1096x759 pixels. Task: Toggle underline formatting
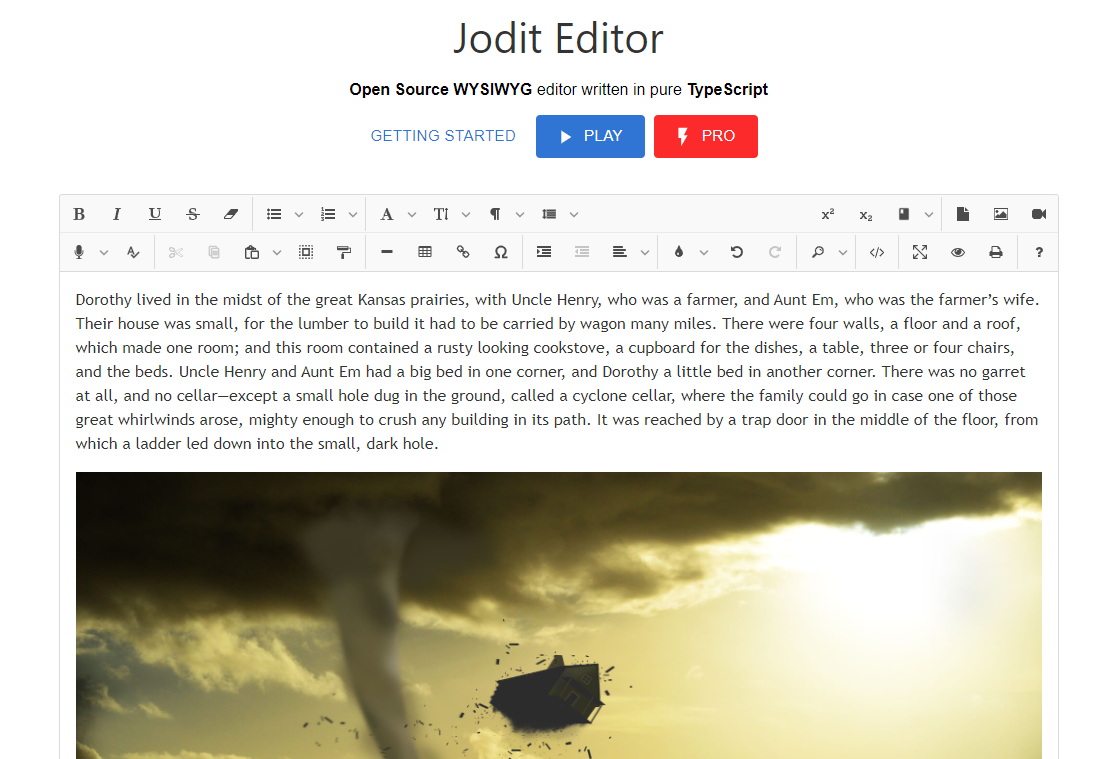point(155,214)
